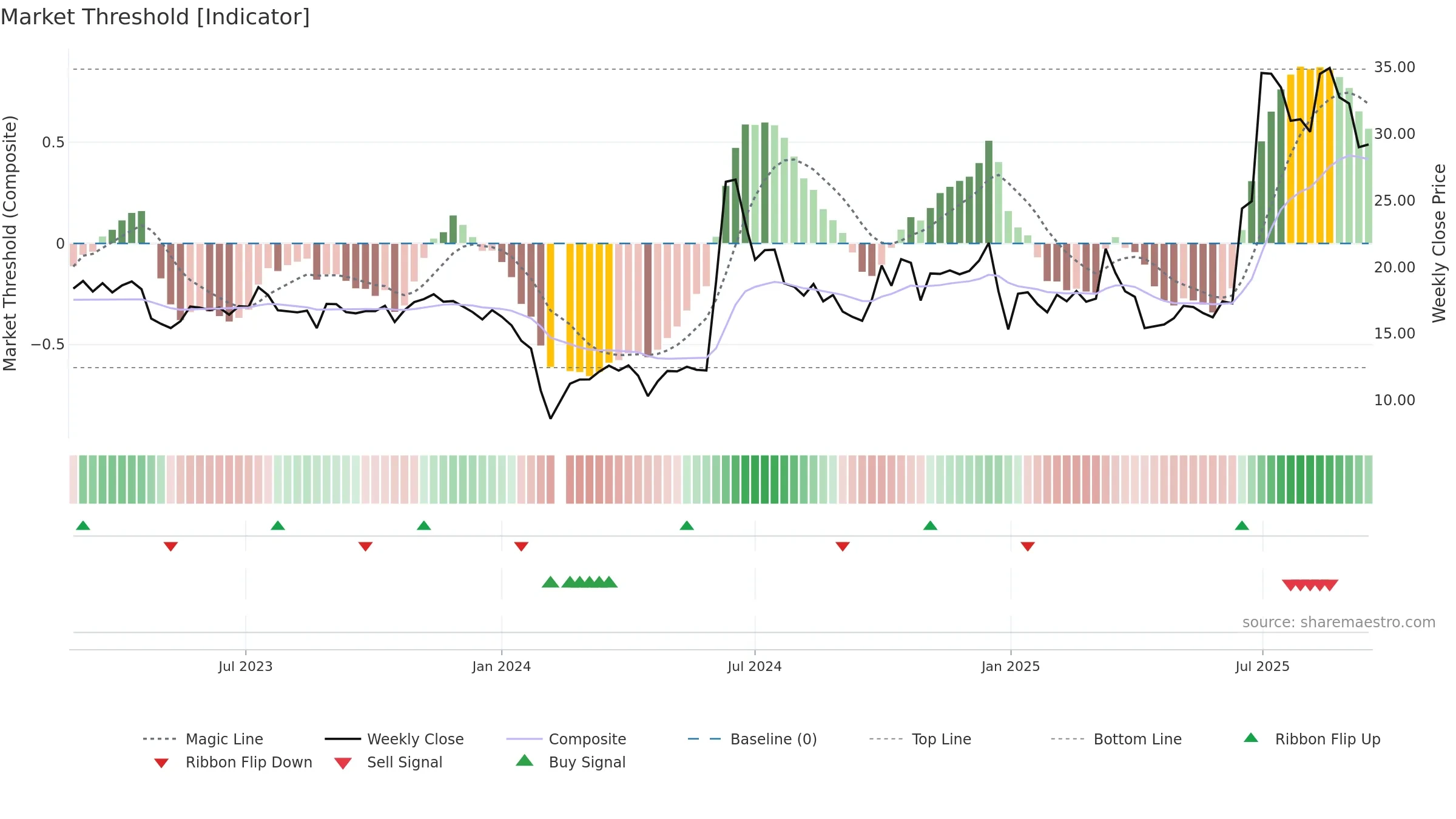Toggle the Magic Line legend entry
This screenshot has width=1456, height=819.
(203, 739)
